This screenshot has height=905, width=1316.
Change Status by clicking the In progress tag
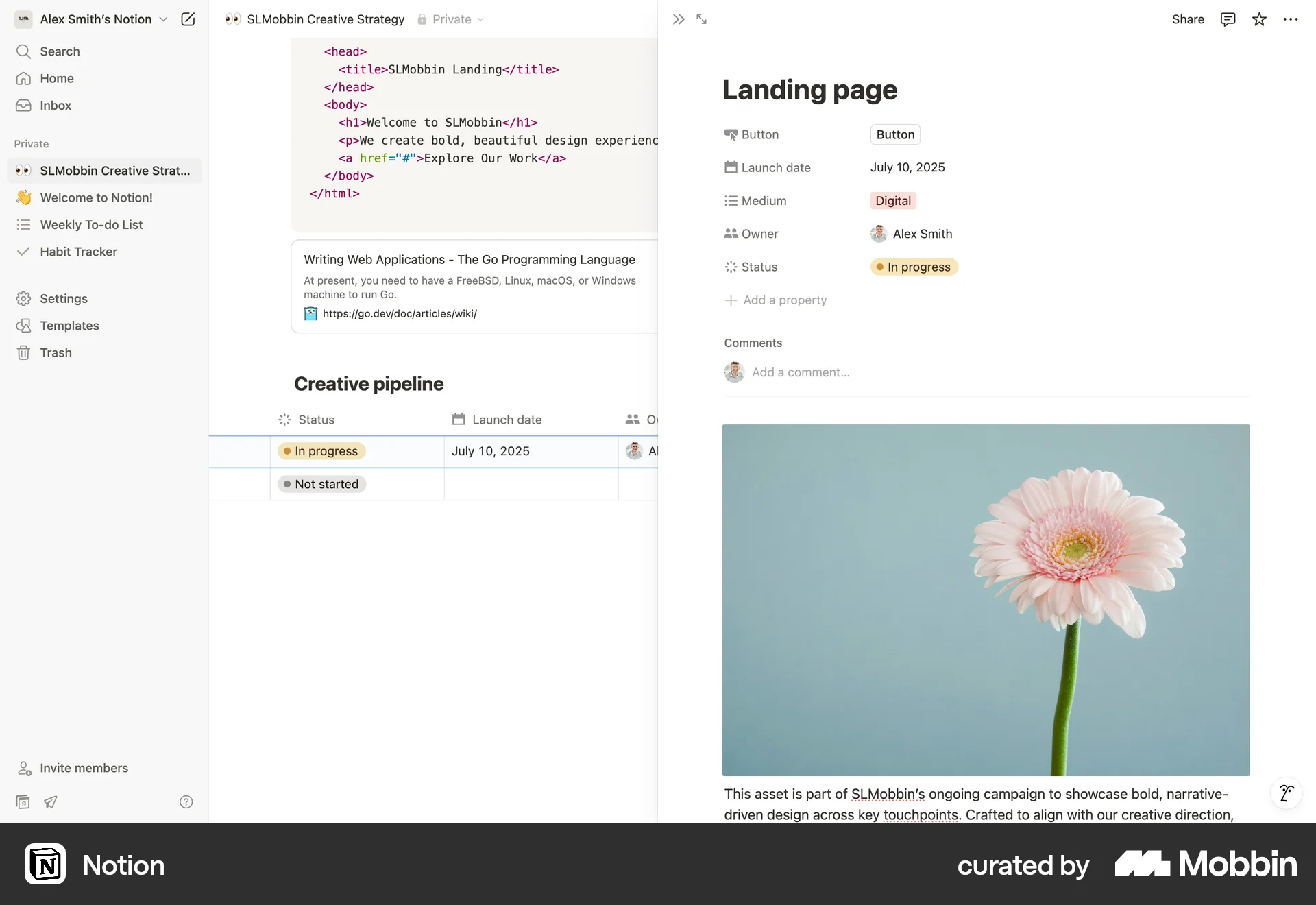click(913, 267)
